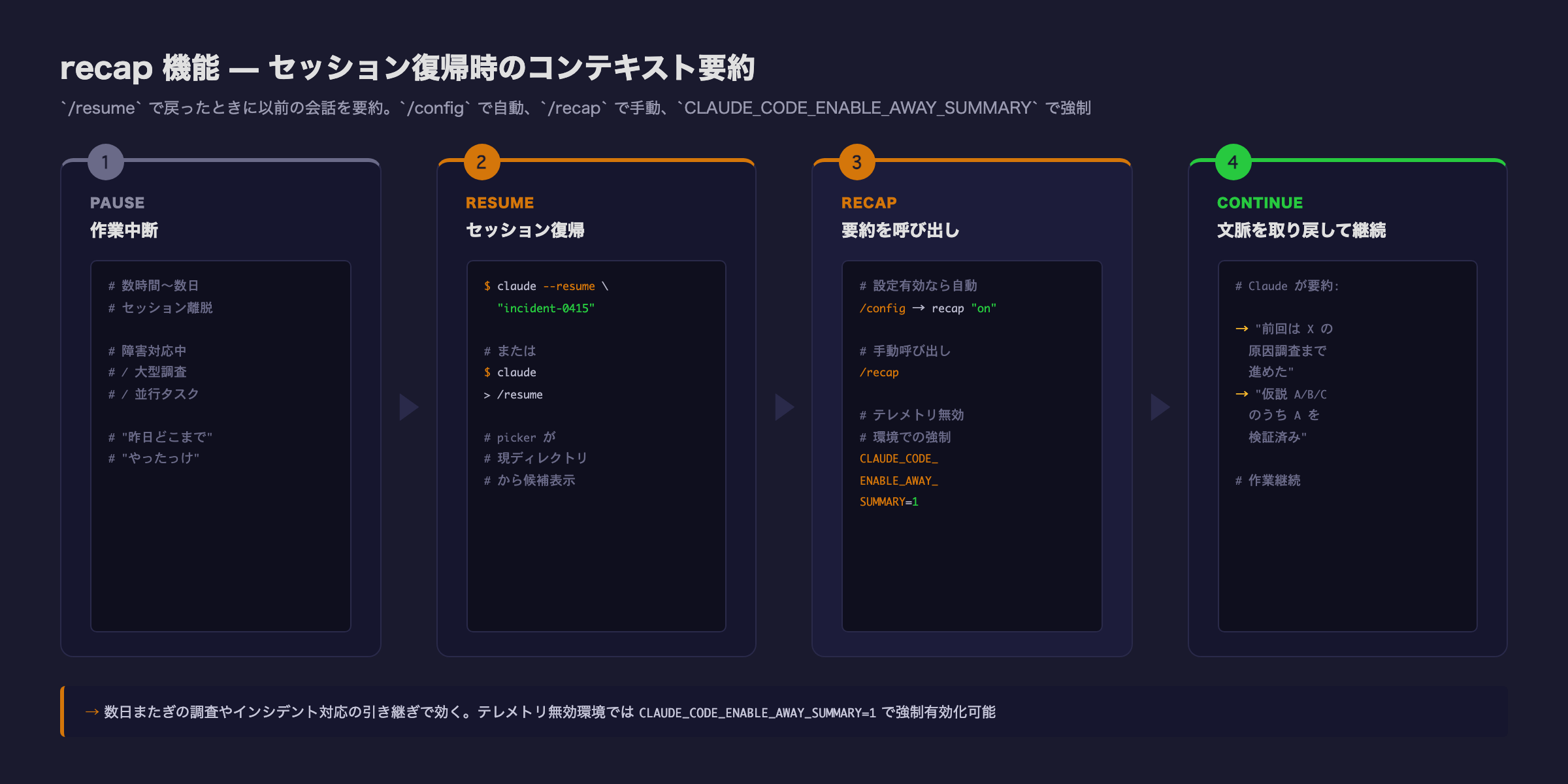Screen dimensions: 1568x784
Task: Click the prompt line "> /resume"
Action: click(513, 394)
